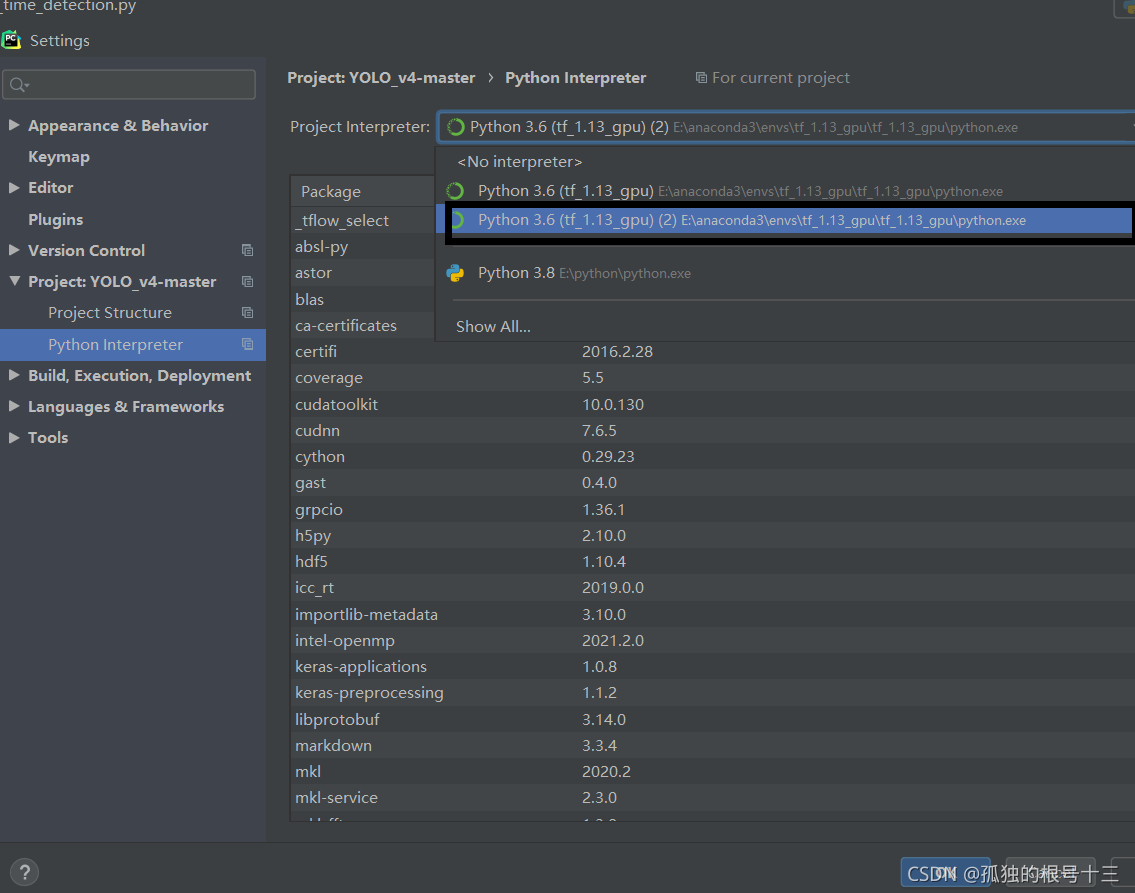Click the help question mark button
Screen dimensions: 1135x893
coord(24,872)
